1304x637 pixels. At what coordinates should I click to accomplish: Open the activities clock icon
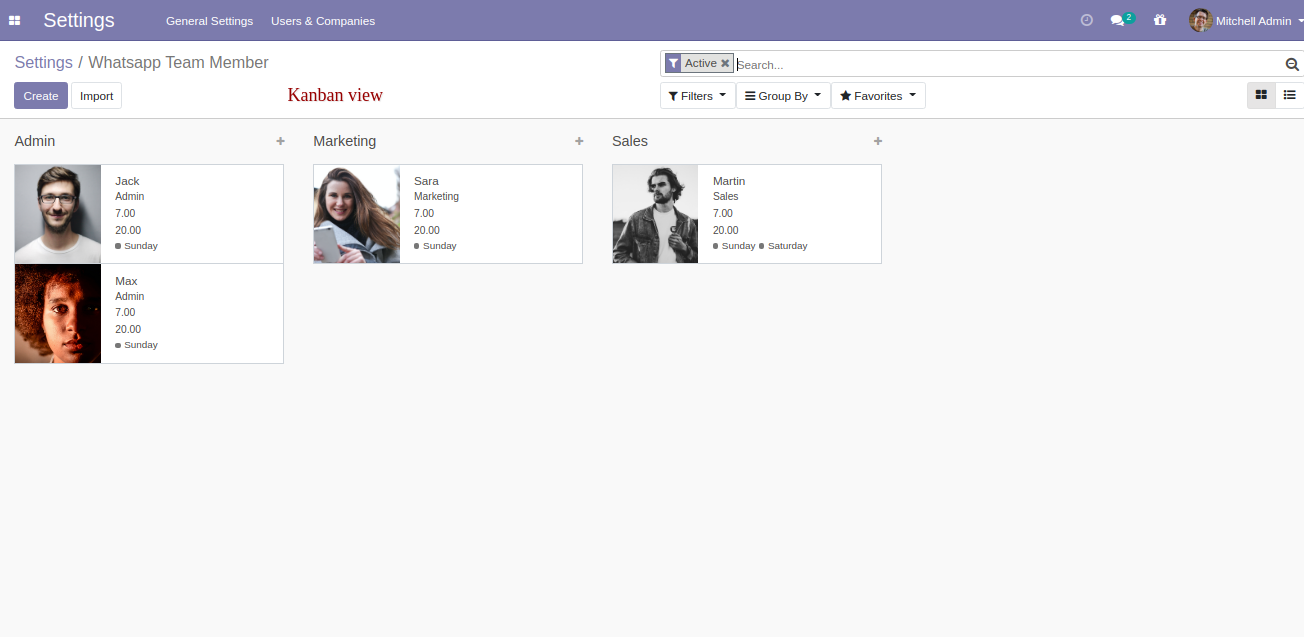point(1087,20)
